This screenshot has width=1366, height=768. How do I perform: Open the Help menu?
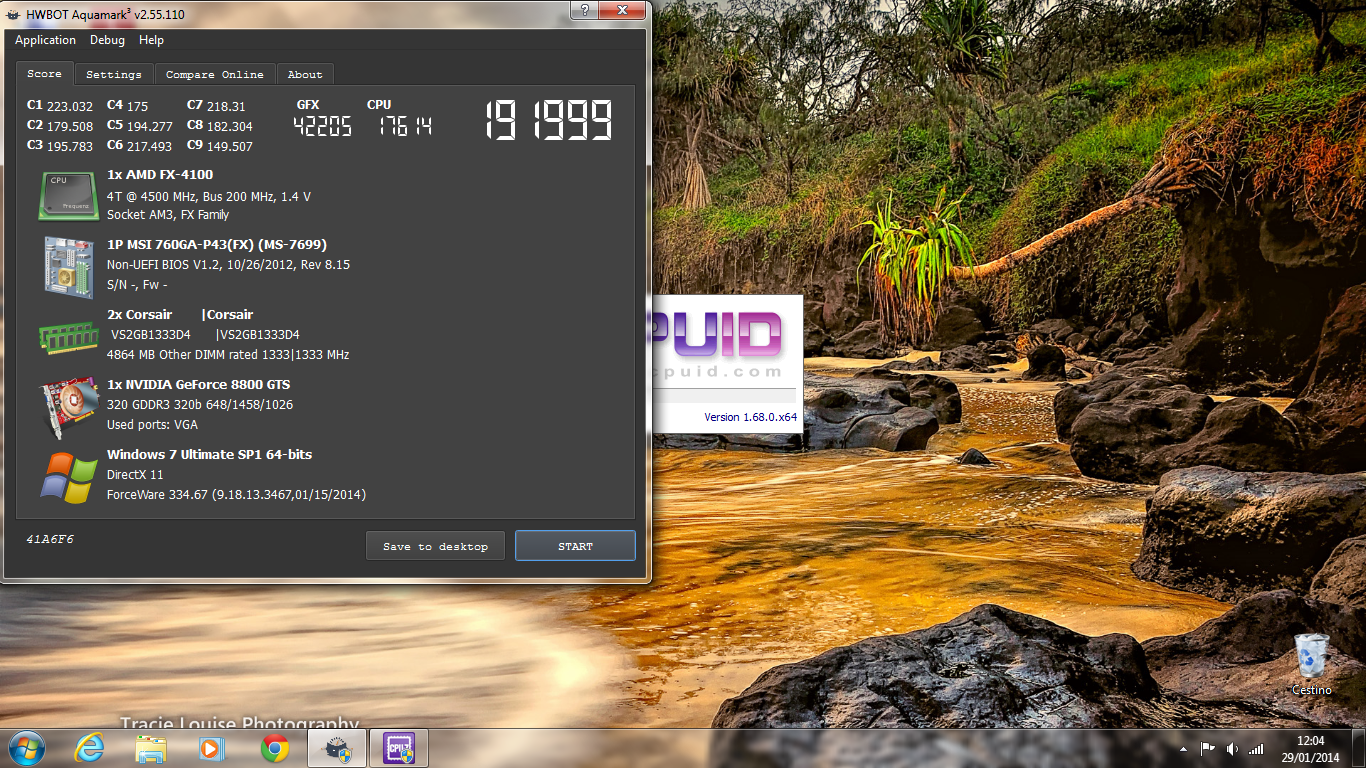coord(151,40)
